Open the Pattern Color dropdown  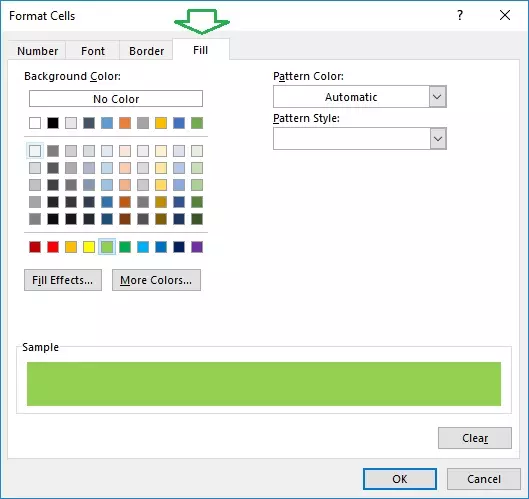(360, 97)
